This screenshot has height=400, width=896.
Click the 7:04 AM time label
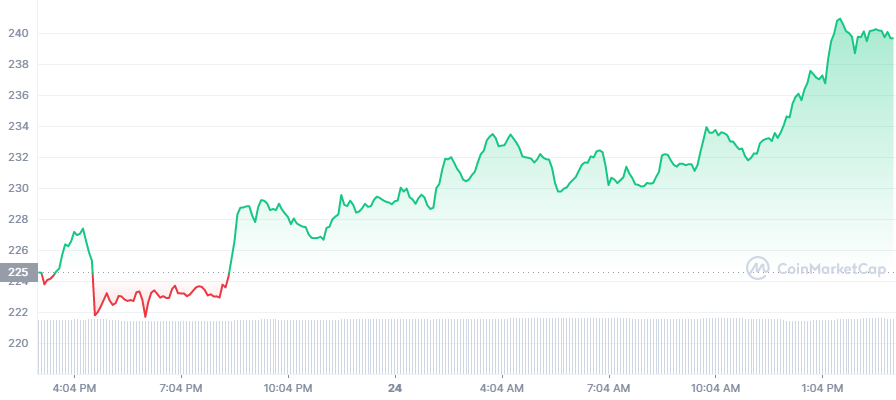coord(609,389)
